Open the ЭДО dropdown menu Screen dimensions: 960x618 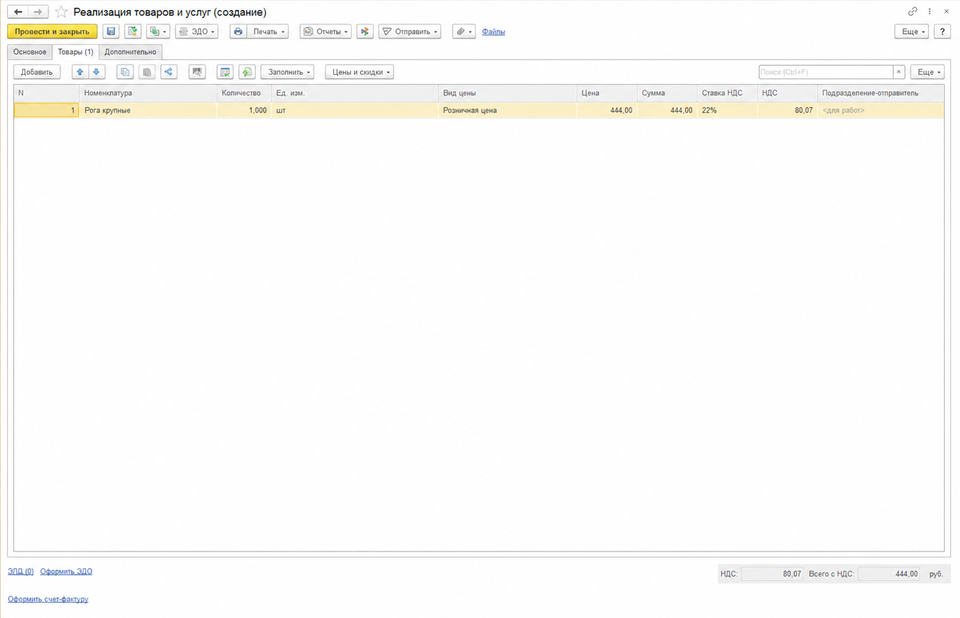pyautogui.click(x=197, y=31)
